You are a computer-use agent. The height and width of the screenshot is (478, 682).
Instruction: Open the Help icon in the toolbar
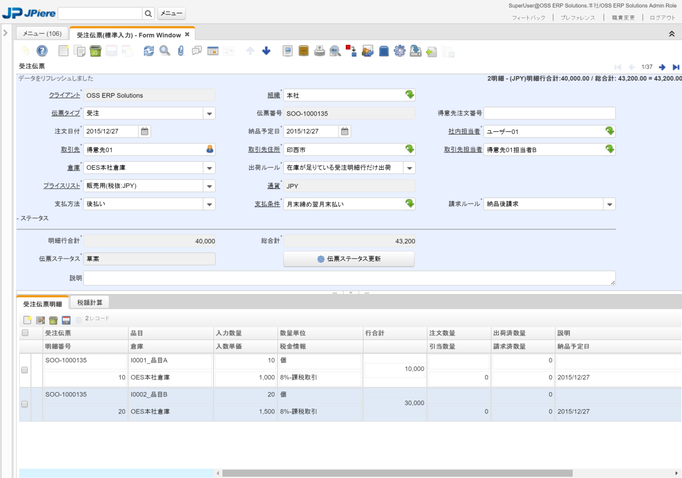click(42, 51)
